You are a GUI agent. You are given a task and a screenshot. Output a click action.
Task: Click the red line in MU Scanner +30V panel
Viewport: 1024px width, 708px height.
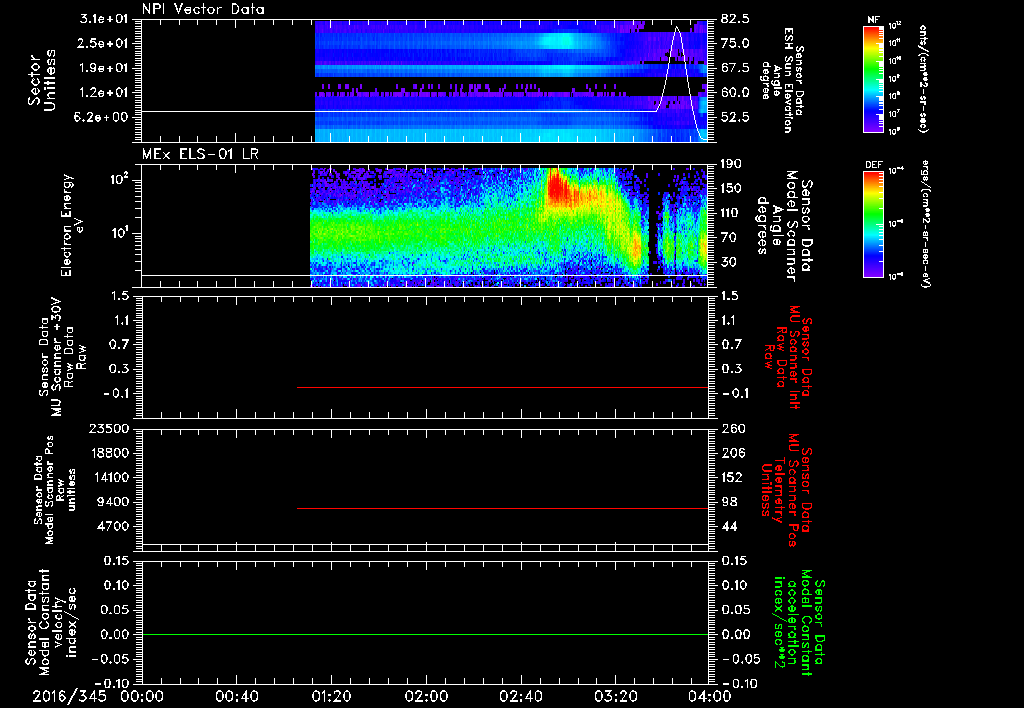(x=502, y=387)
